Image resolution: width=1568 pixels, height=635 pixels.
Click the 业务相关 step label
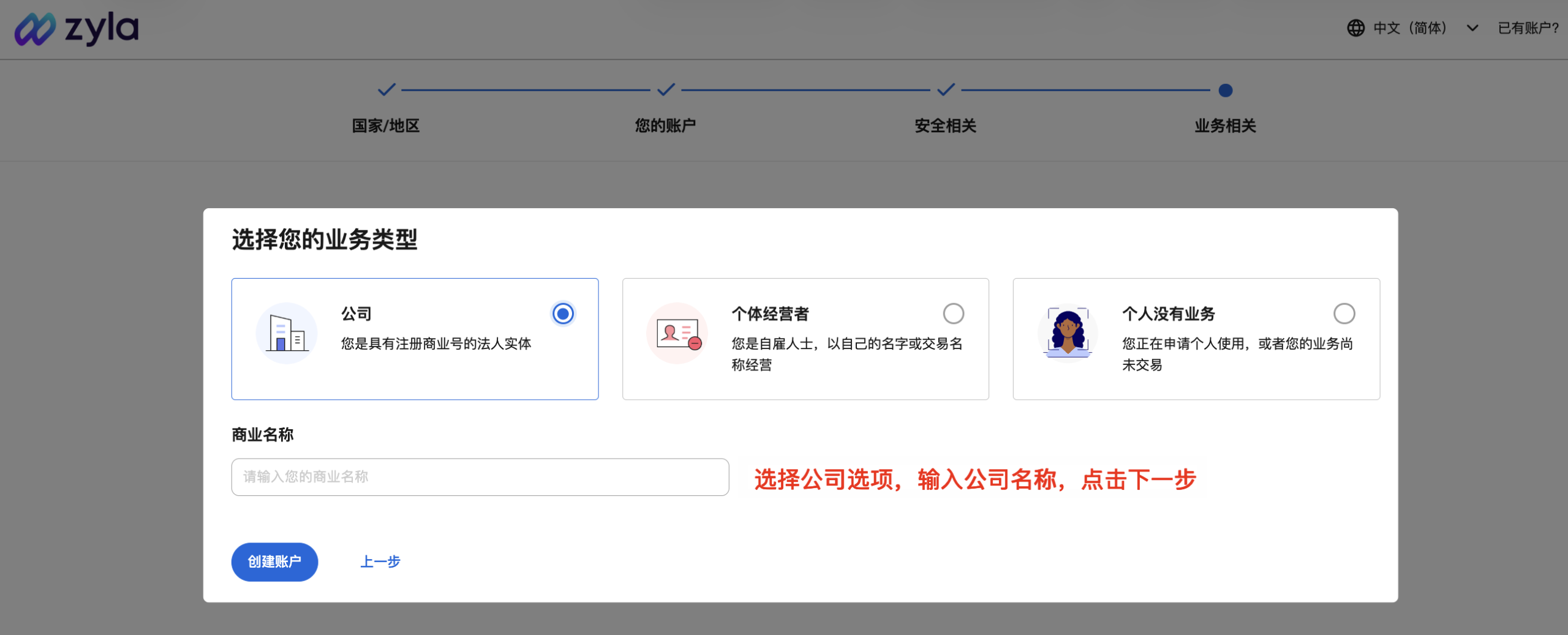tap(1225, 126)
